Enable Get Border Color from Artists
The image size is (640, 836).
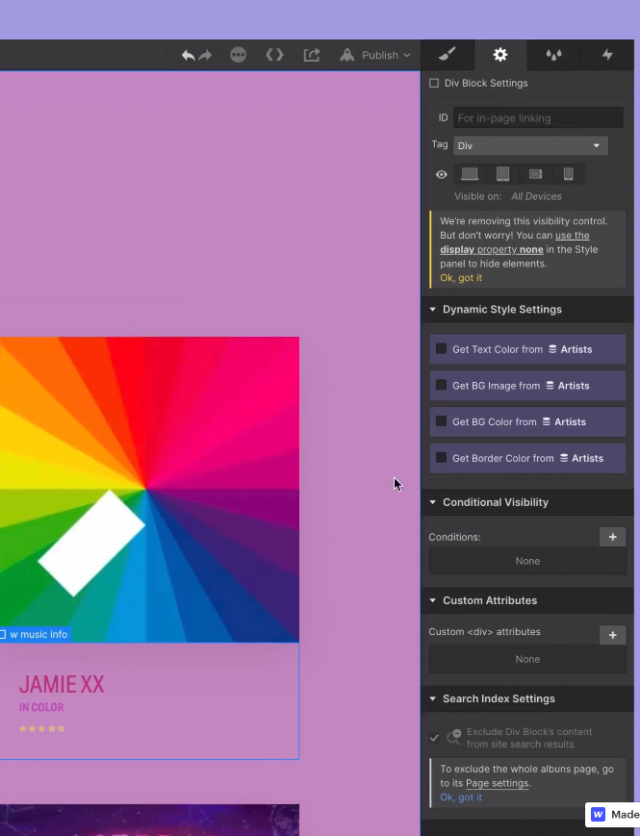pyautogui.click(x=441, y=457)
